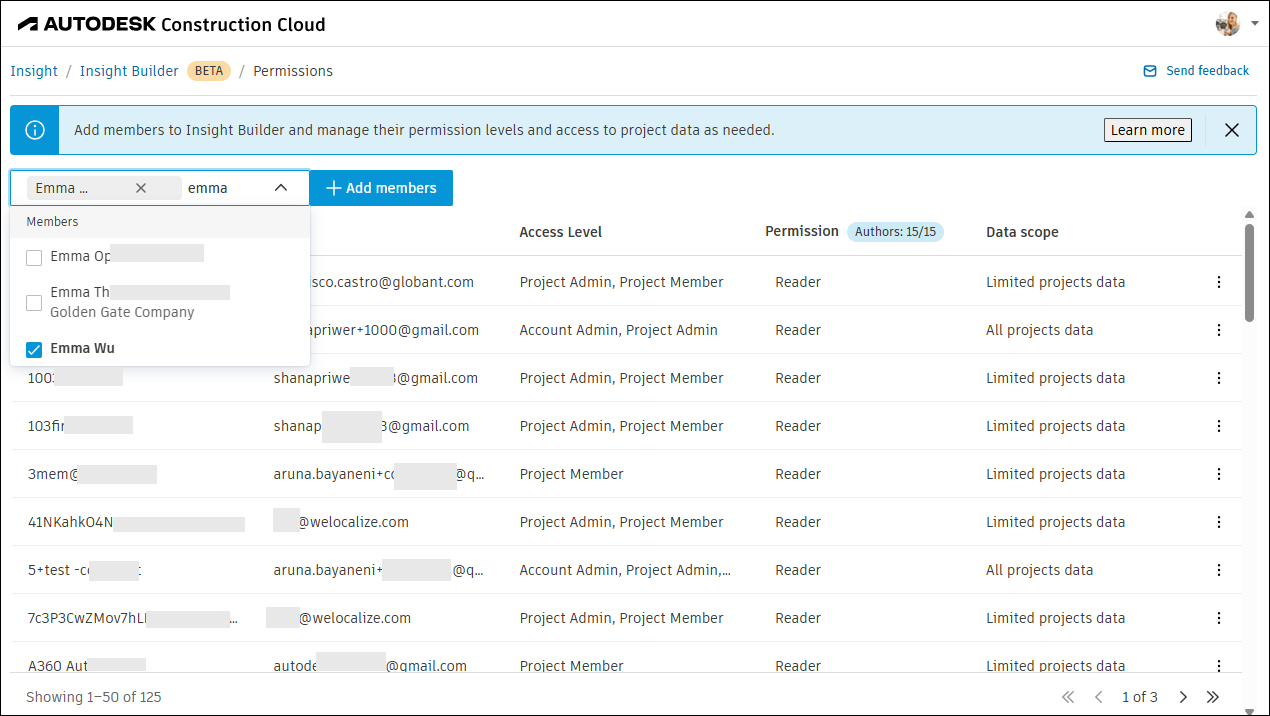Open row actions for the A360 member
The image size is (1270, 716).
(1219, 665)
